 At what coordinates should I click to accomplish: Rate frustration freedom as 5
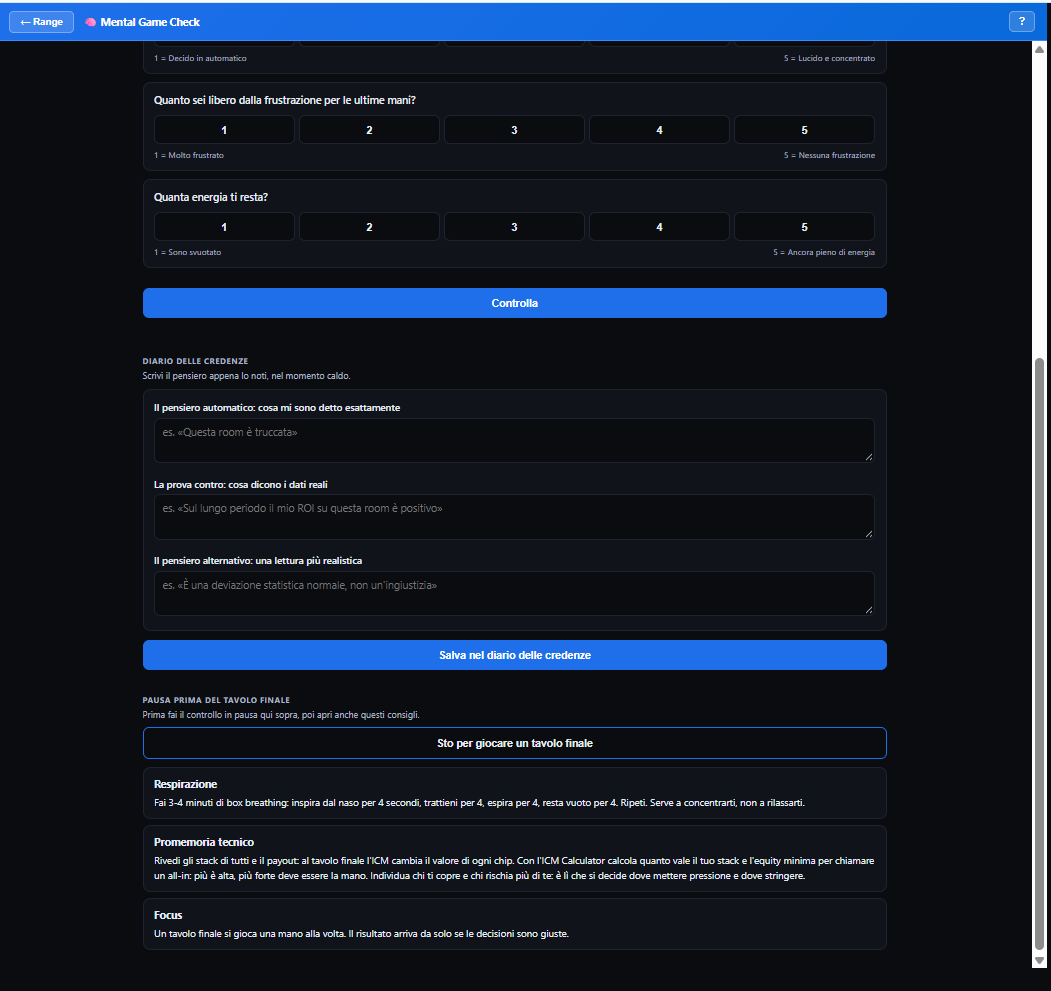pyautogui.click(x=804, y=130)
